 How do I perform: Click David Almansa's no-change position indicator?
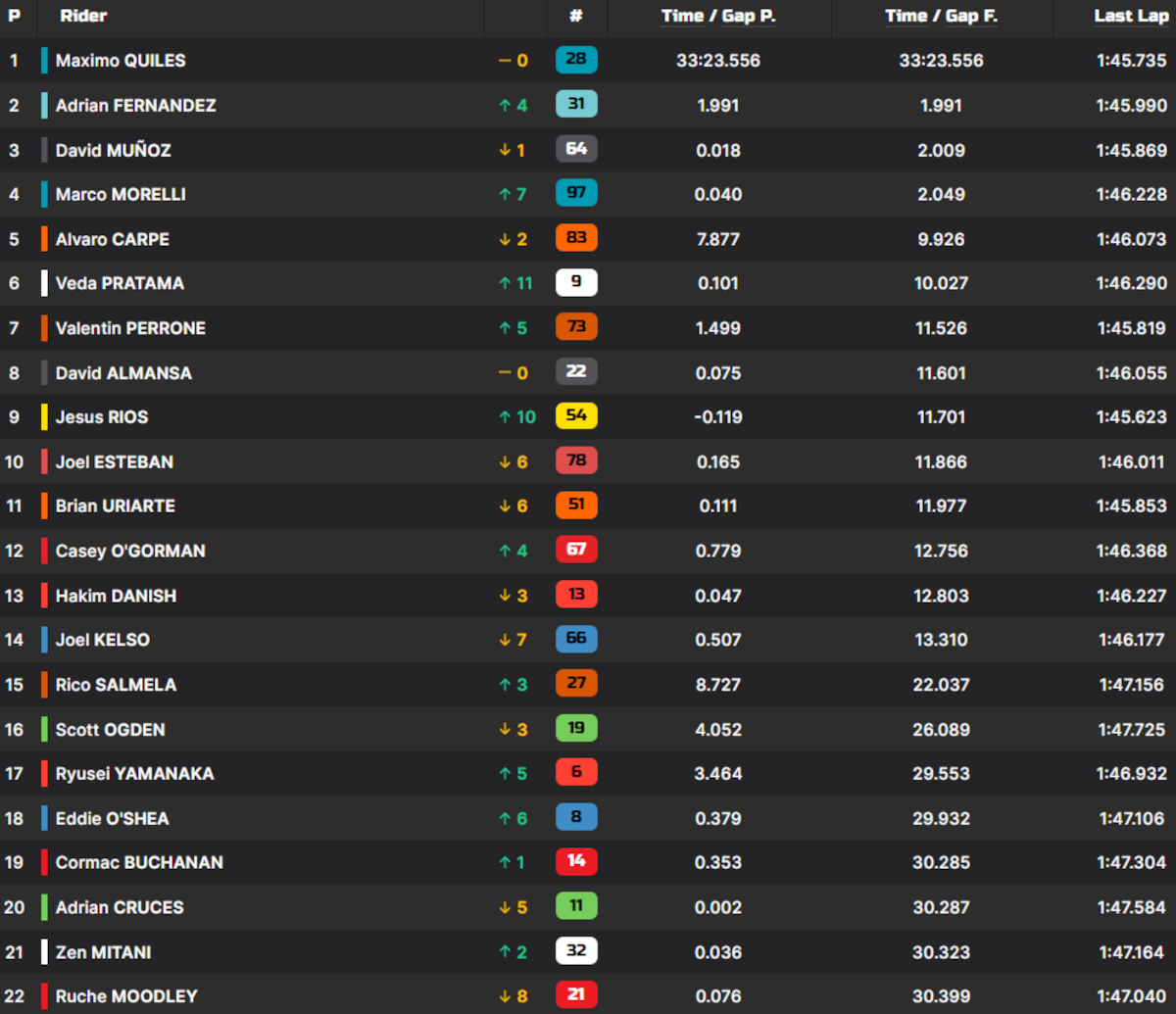(x=514, y=372)
